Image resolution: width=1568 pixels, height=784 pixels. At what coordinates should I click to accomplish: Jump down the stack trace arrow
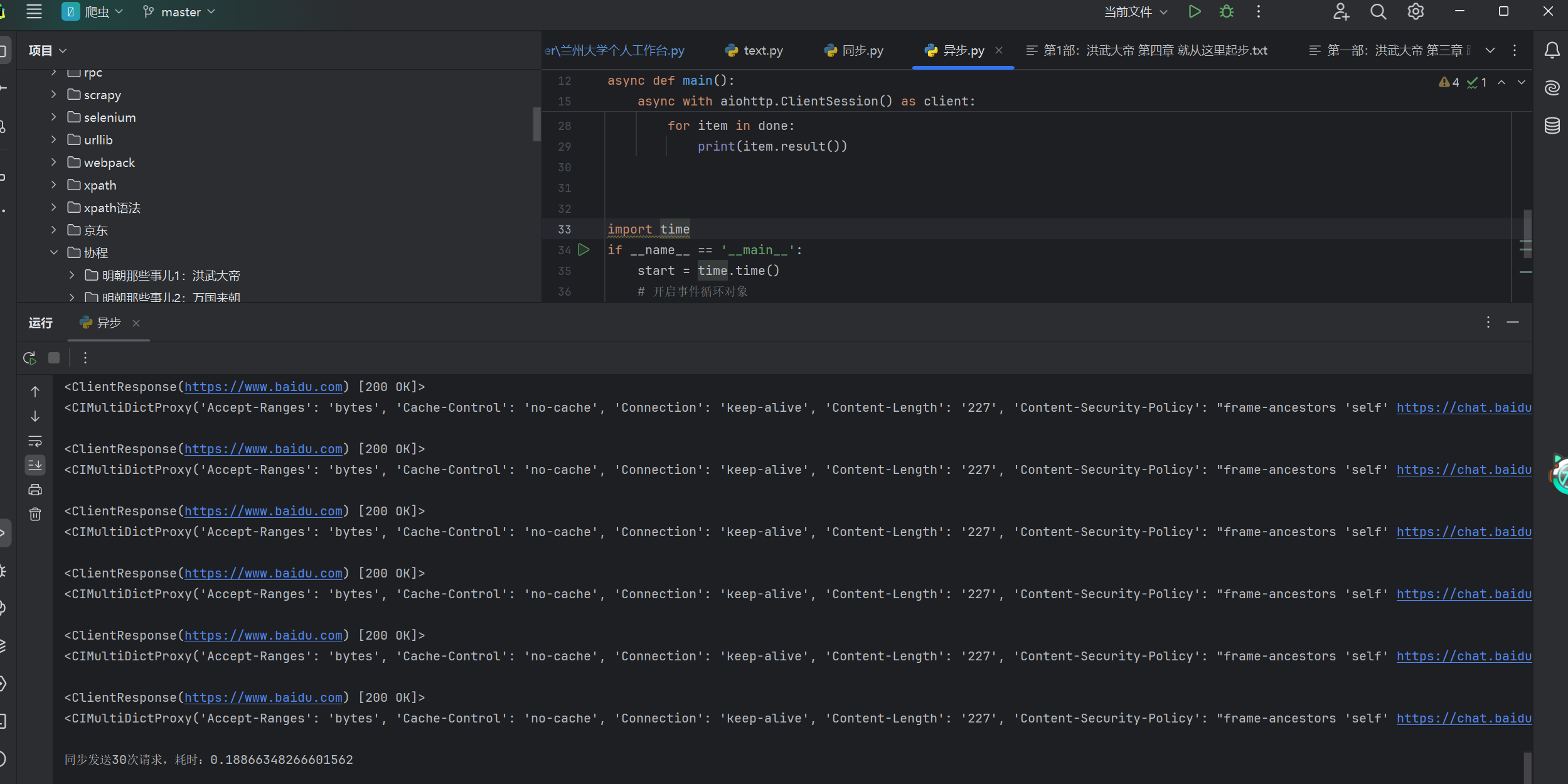click(x=35, y=416)
